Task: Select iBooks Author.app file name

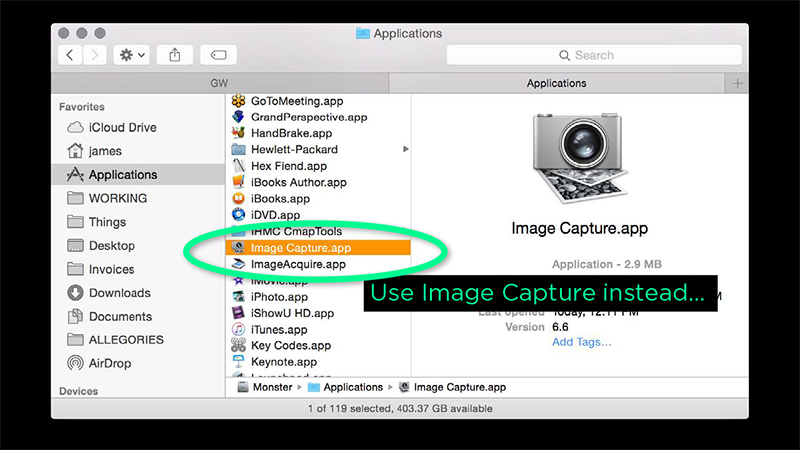Action: coord(298,182)
